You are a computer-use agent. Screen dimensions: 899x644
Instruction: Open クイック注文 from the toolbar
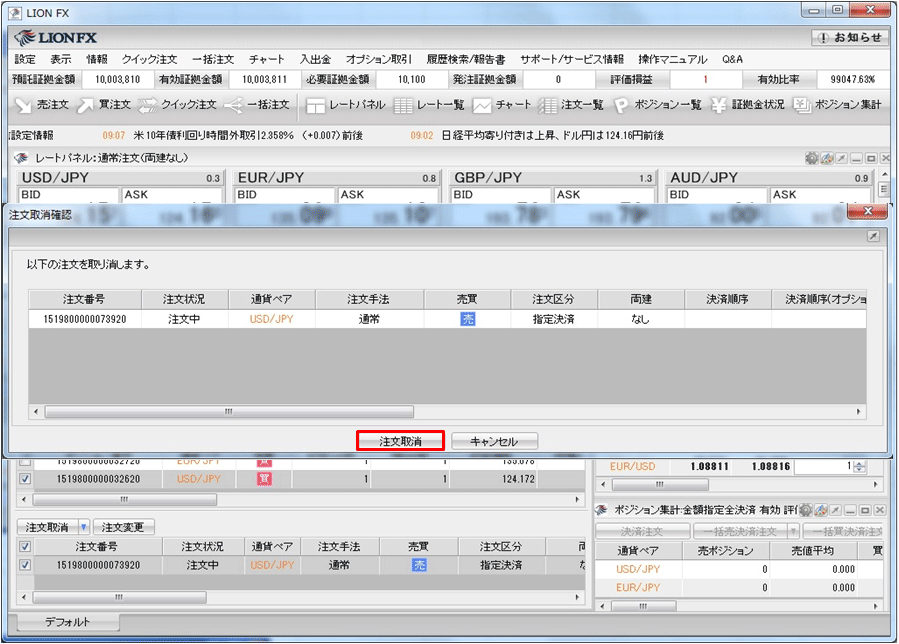[178, 105]
